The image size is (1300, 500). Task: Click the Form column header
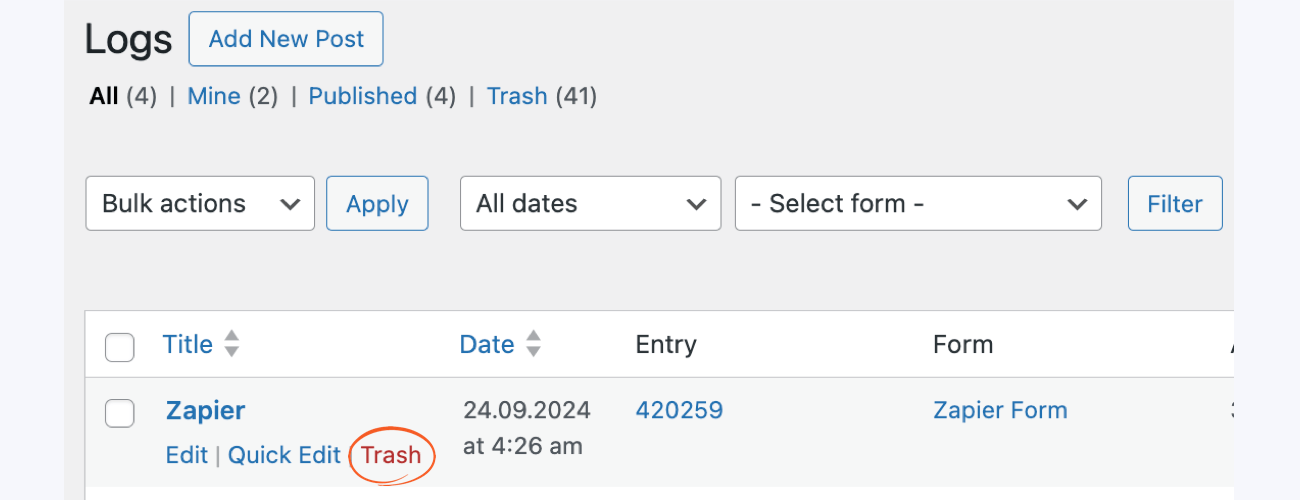pos(963,345)
